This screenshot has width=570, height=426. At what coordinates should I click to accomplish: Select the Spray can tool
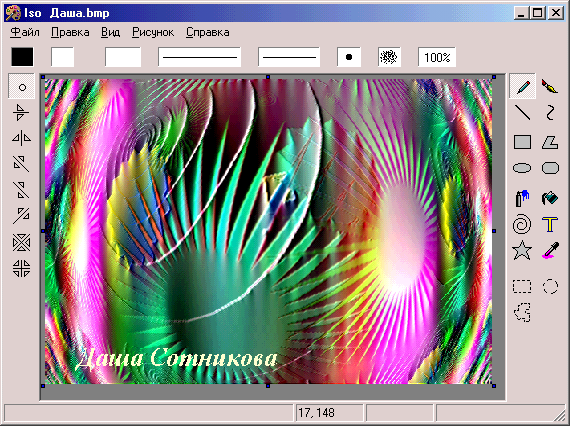point(522,198)
